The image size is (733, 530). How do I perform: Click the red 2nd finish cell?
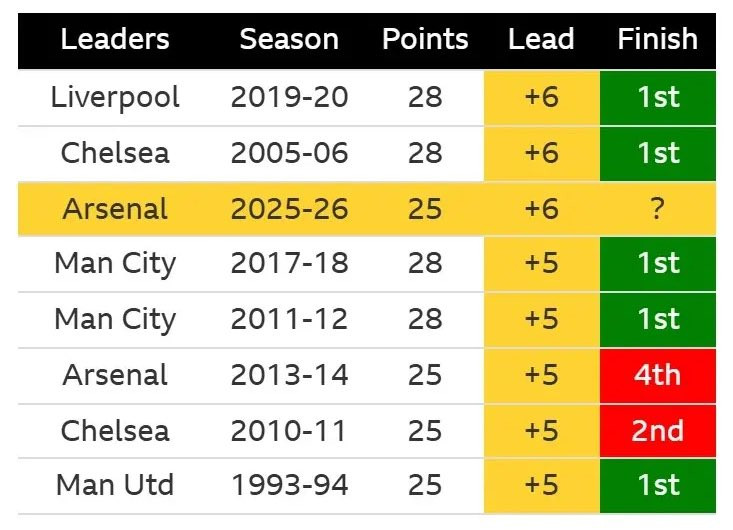point(658,431)
